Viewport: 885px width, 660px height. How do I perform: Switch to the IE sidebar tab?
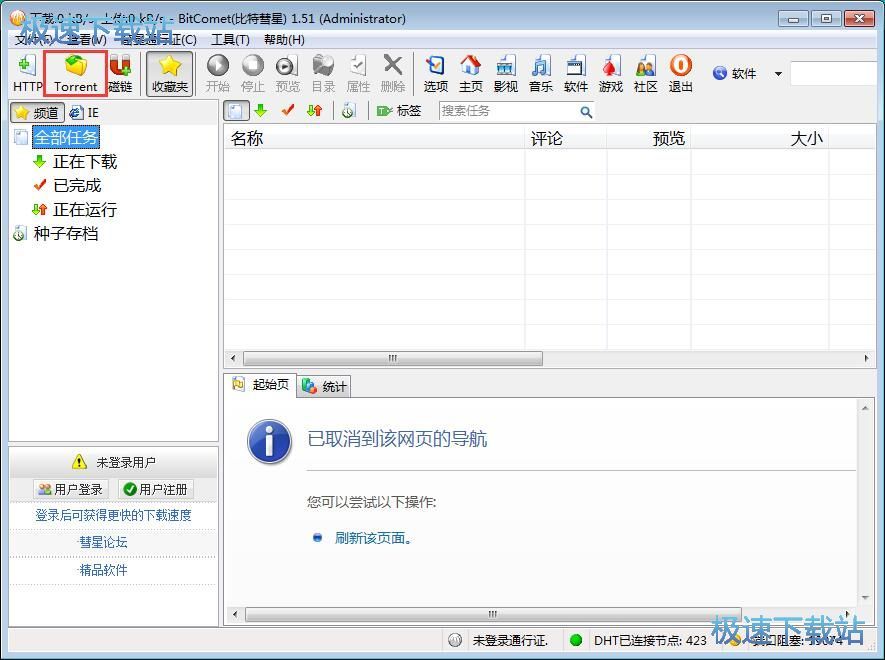(84, 112)
